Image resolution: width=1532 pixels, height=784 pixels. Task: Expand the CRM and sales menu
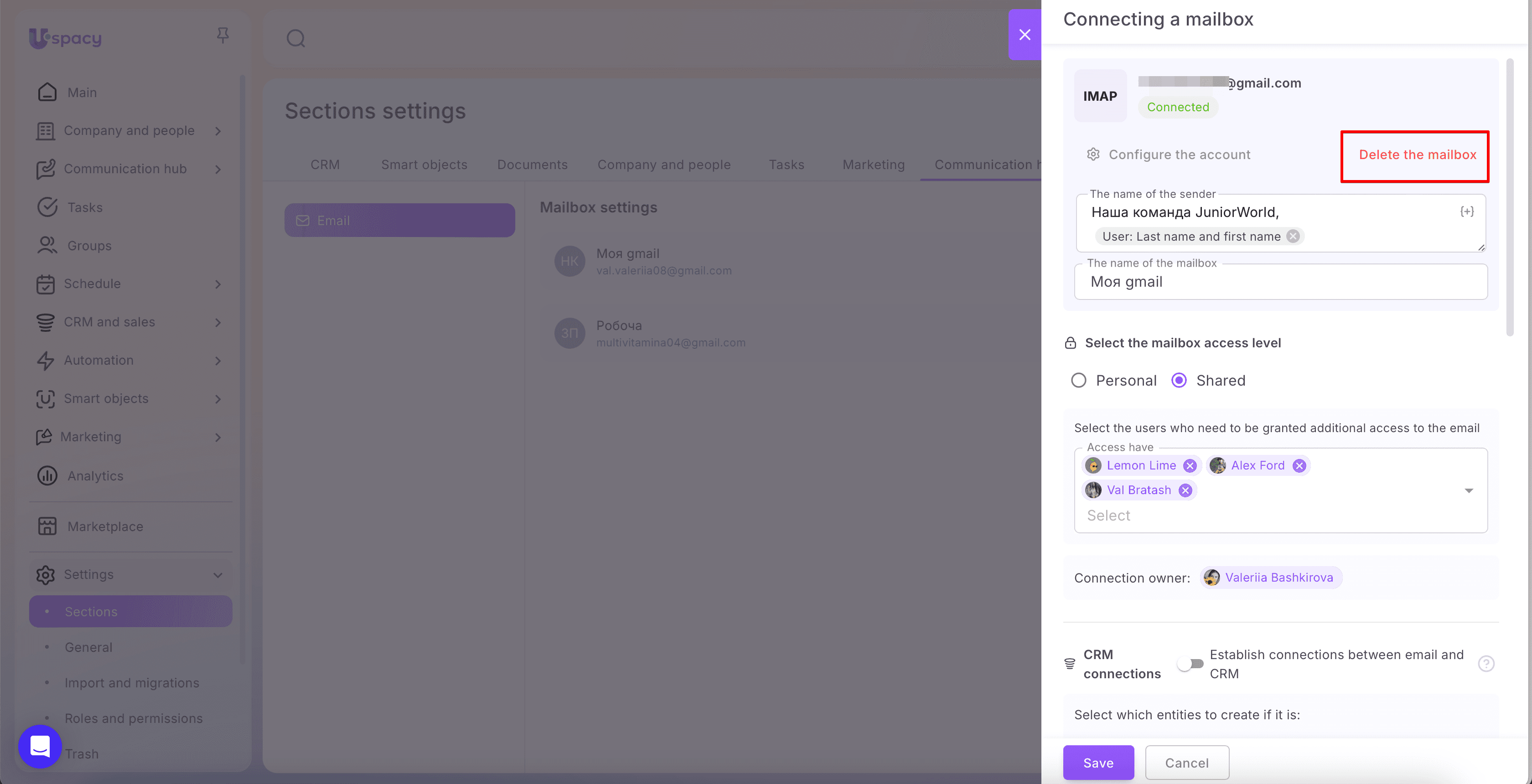point(217,322)
